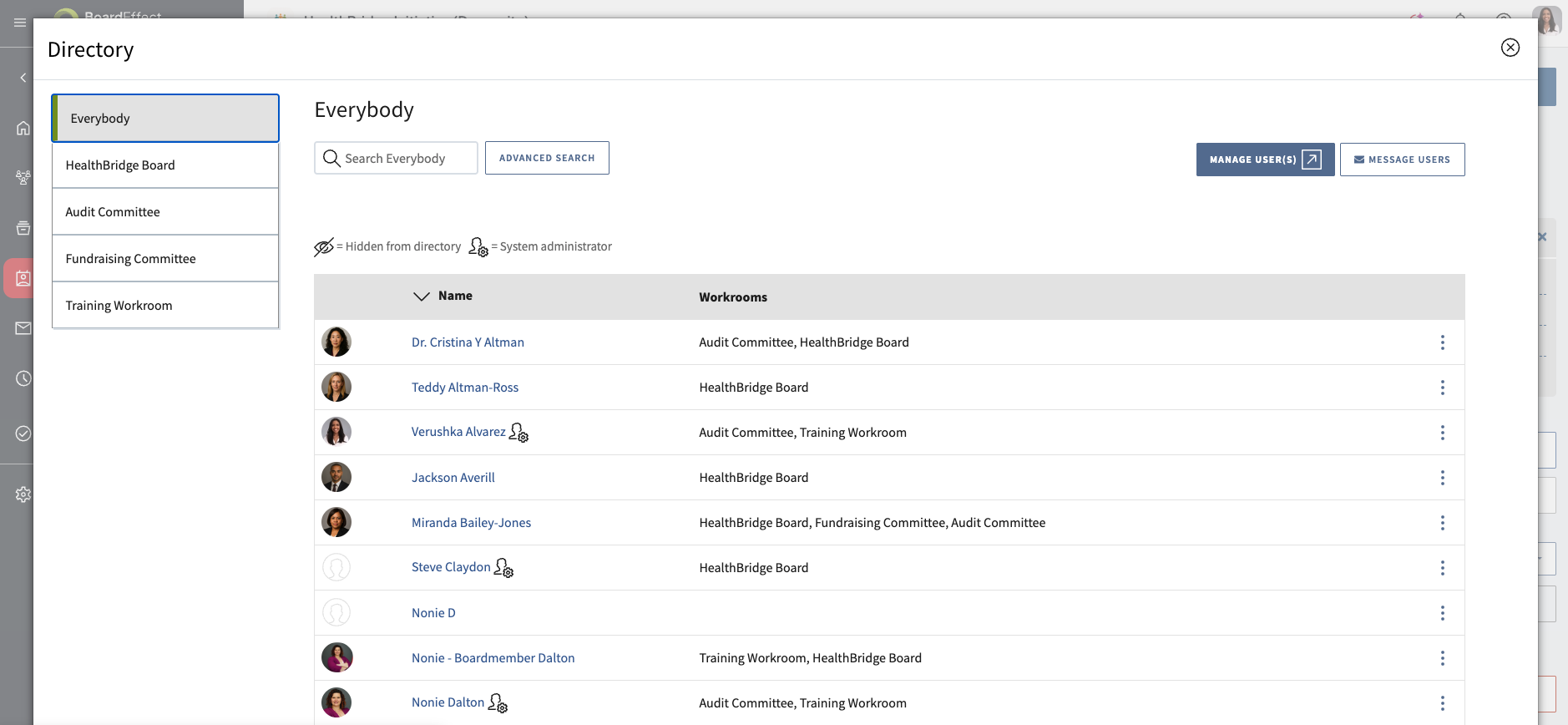Viewport: 1568px width, 725px height.
Task: Select the Fundraising Committee group
Action: point(165,259)
